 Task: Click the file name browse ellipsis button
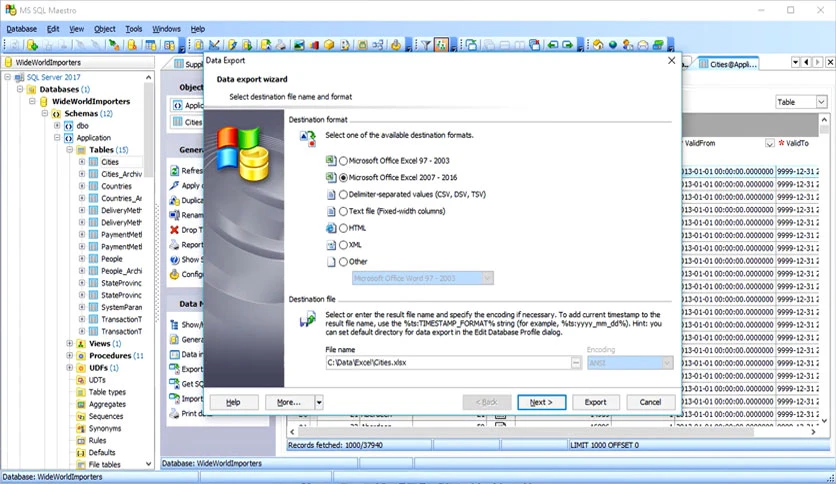(576, 362)
